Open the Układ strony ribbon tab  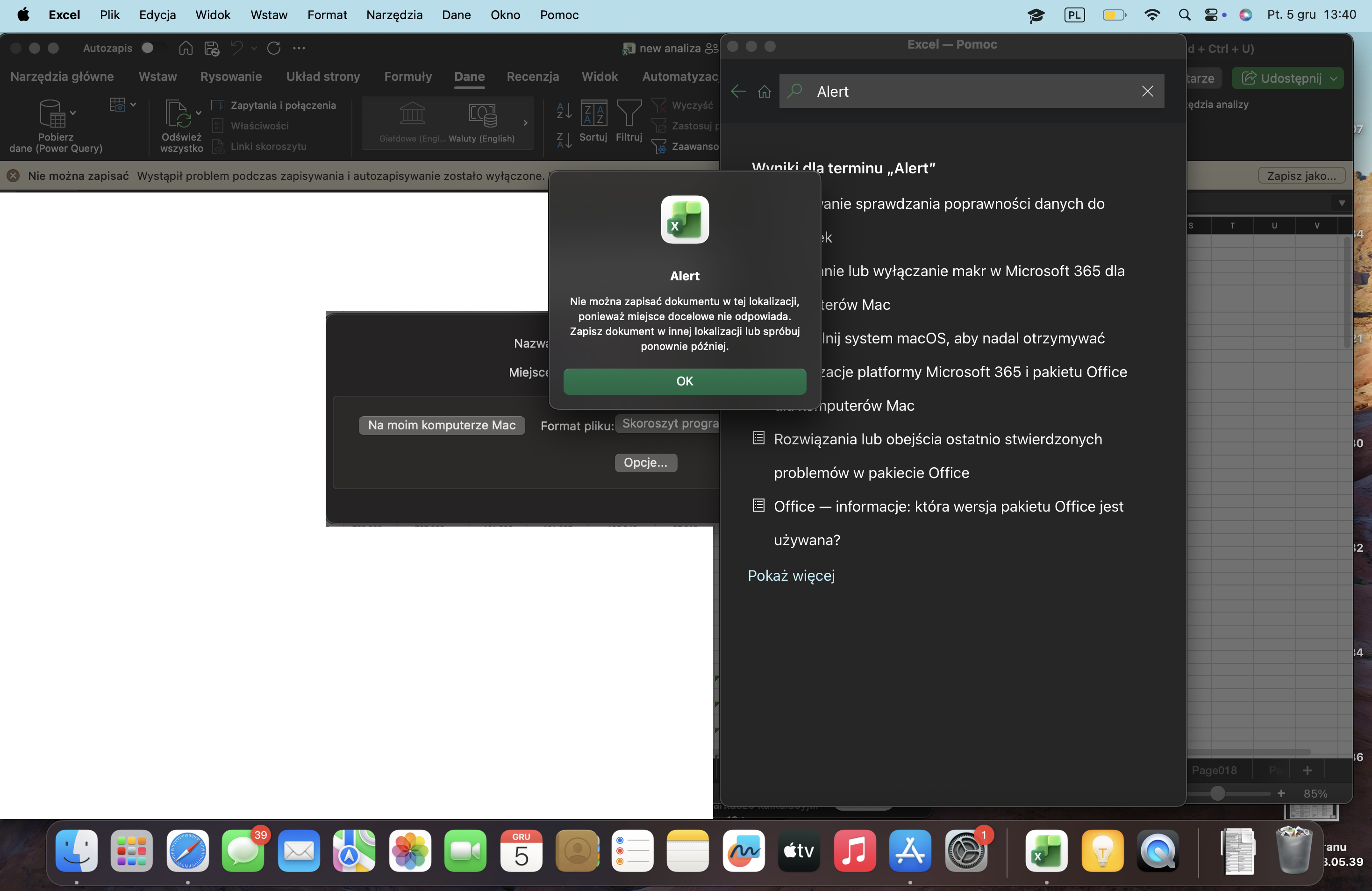[x=323, y=76]
